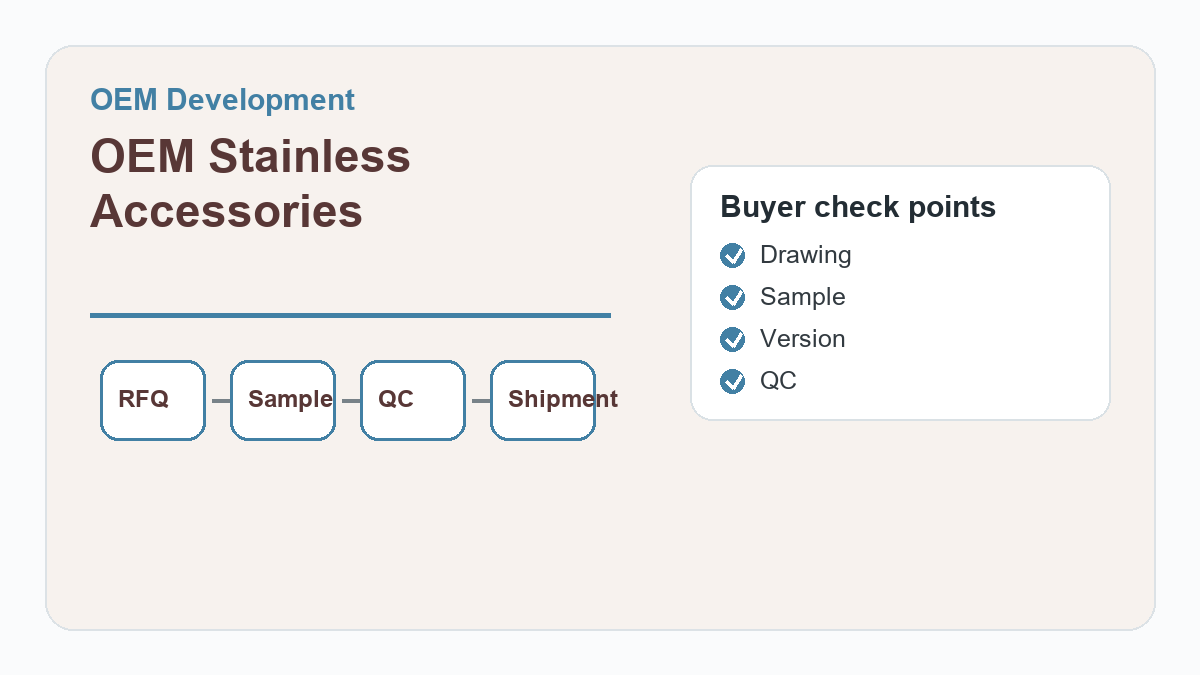Click the Sample label in Buyer check points
1200x675 pixels.
tap(803, 297)
